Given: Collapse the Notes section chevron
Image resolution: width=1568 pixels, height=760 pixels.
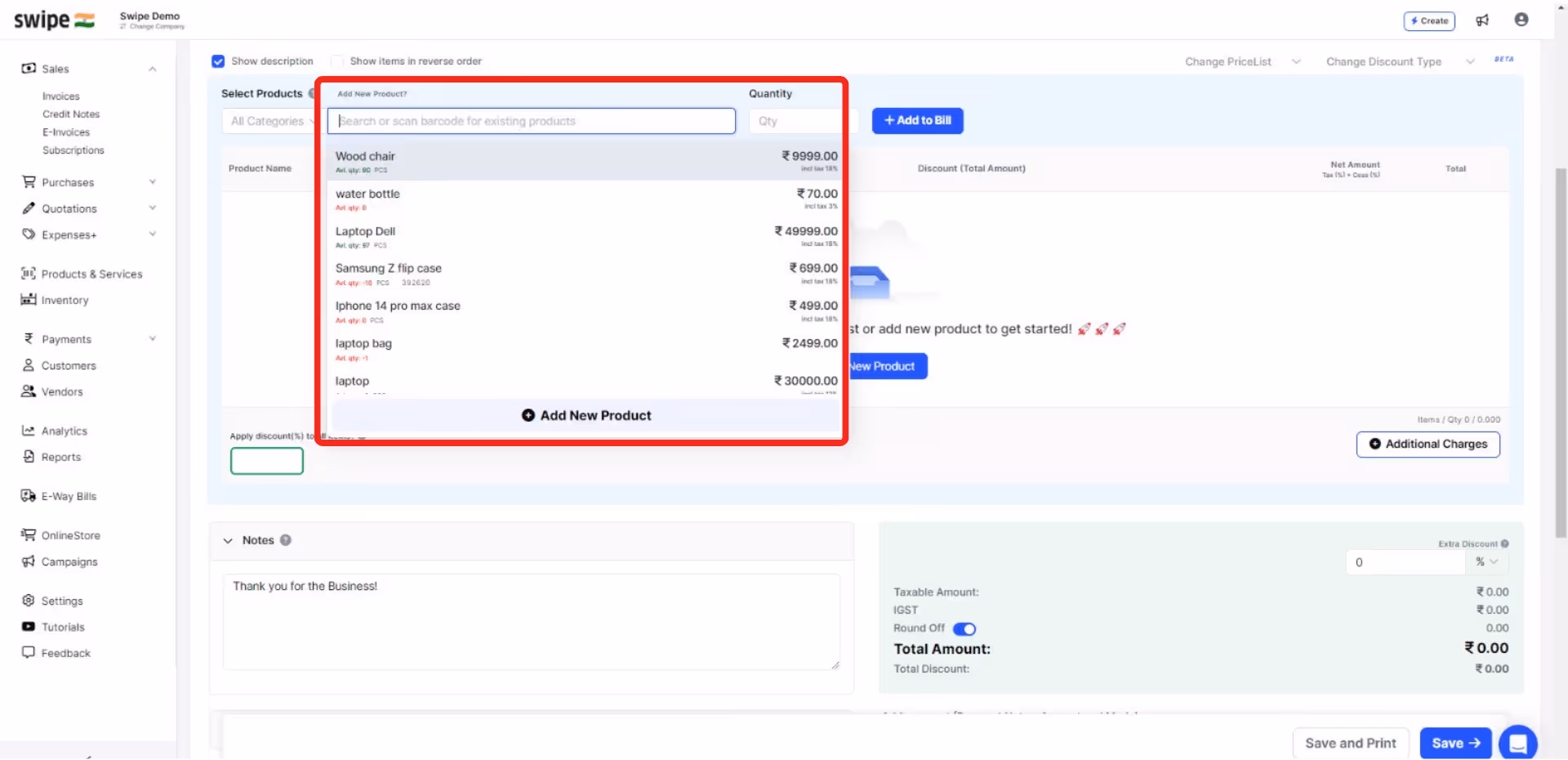Looking at the screenshot, I should [x=228, y=541].
